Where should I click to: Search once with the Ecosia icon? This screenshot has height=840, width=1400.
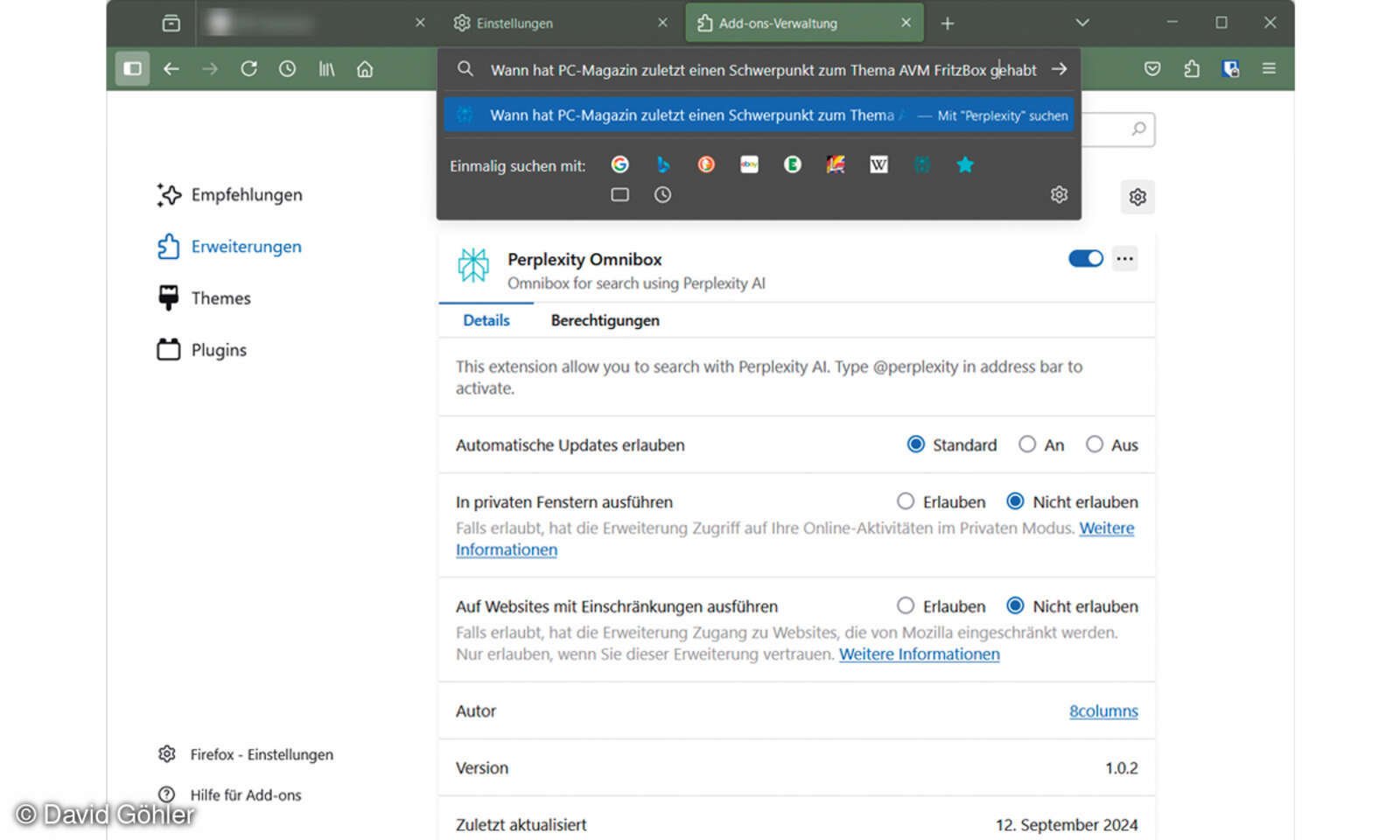click(792, 164)
